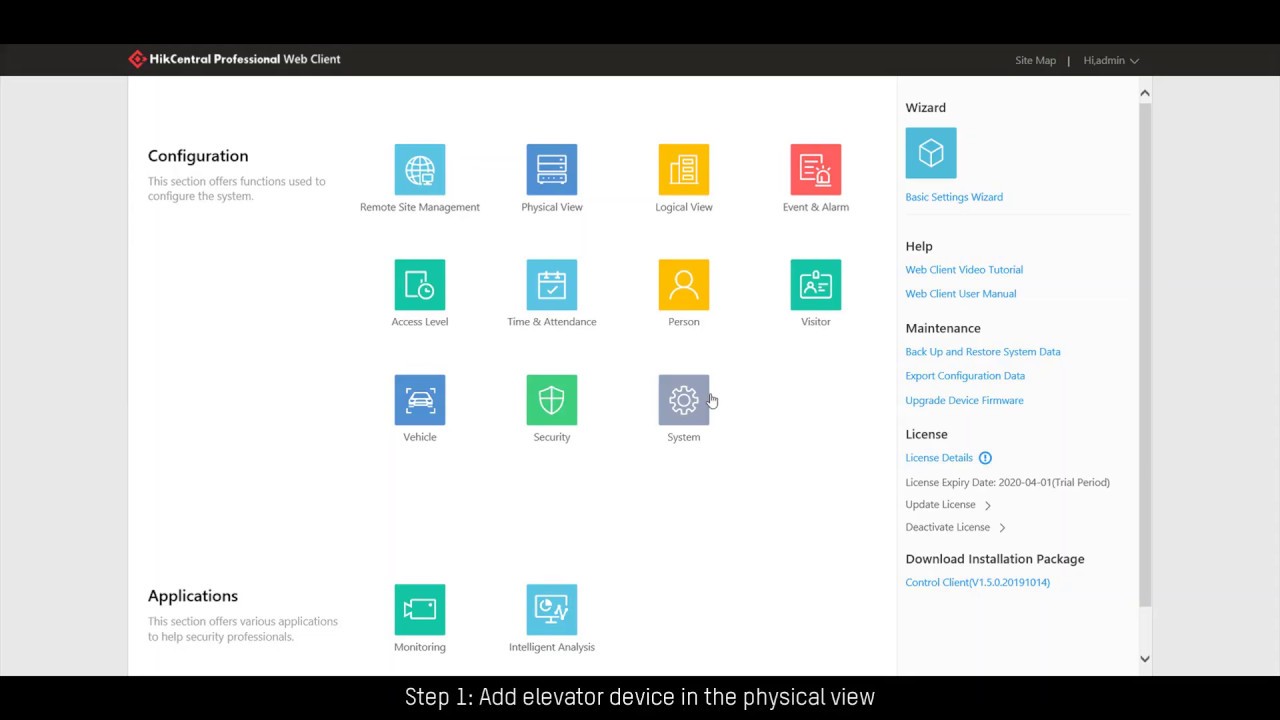The width and height of the screenshot is (1280, 720).
Task: Click the License Expiry Date text
Action: [x=1007, y=482]
